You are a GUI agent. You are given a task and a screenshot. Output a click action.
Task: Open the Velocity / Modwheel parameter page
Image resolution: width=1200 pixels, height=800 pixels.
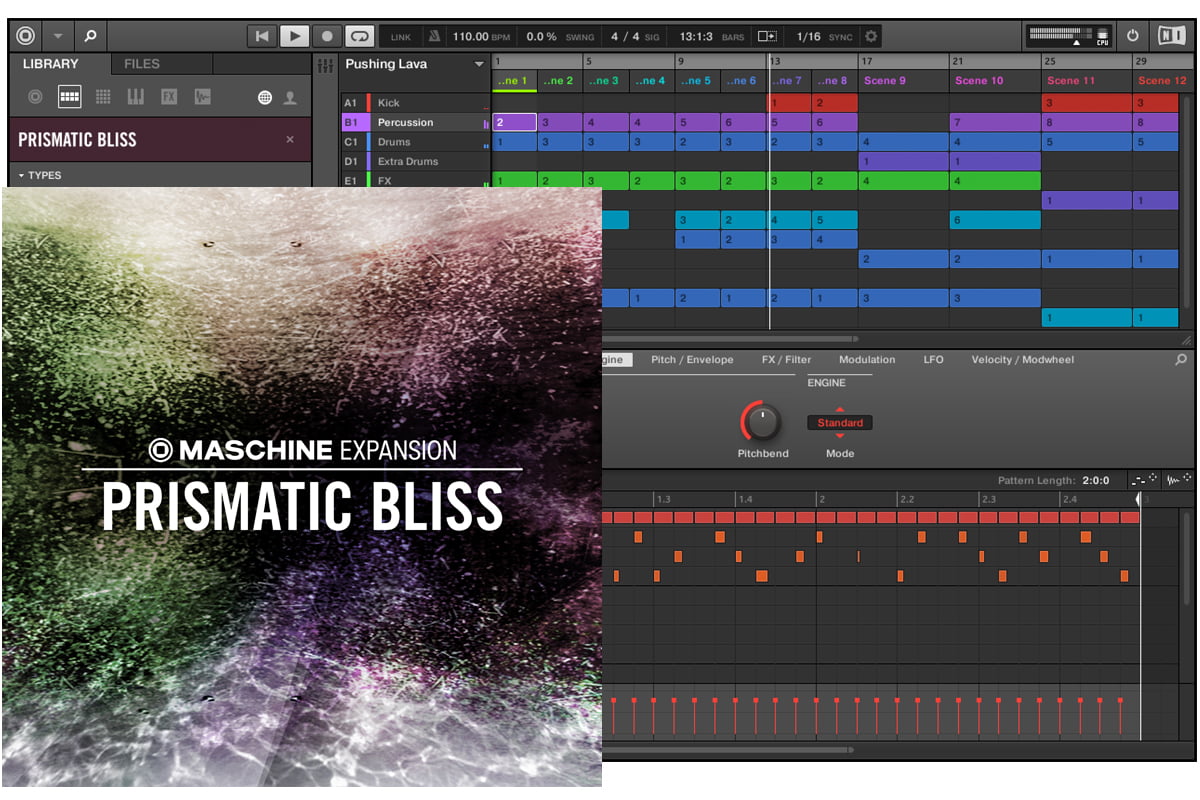click(x=1022, y=359)
